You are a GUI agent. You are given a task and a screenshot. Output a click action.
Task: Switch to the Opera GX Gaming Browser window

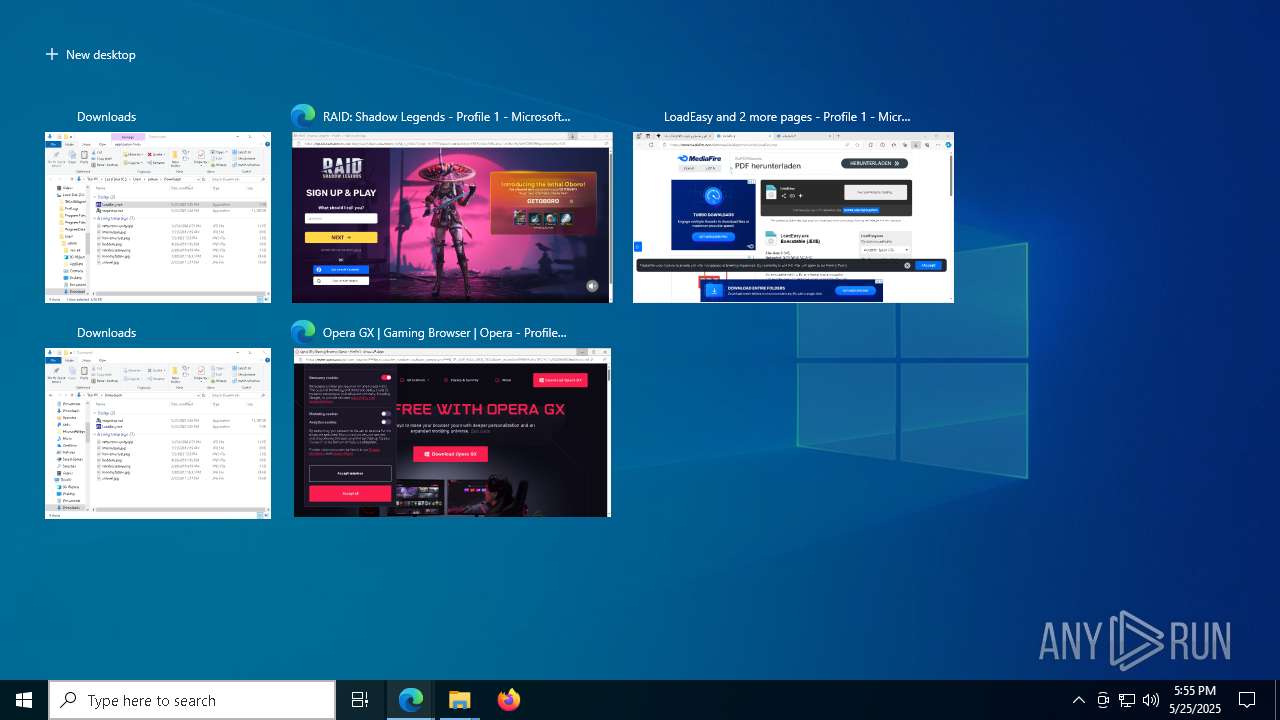click(x=452, y=433)
